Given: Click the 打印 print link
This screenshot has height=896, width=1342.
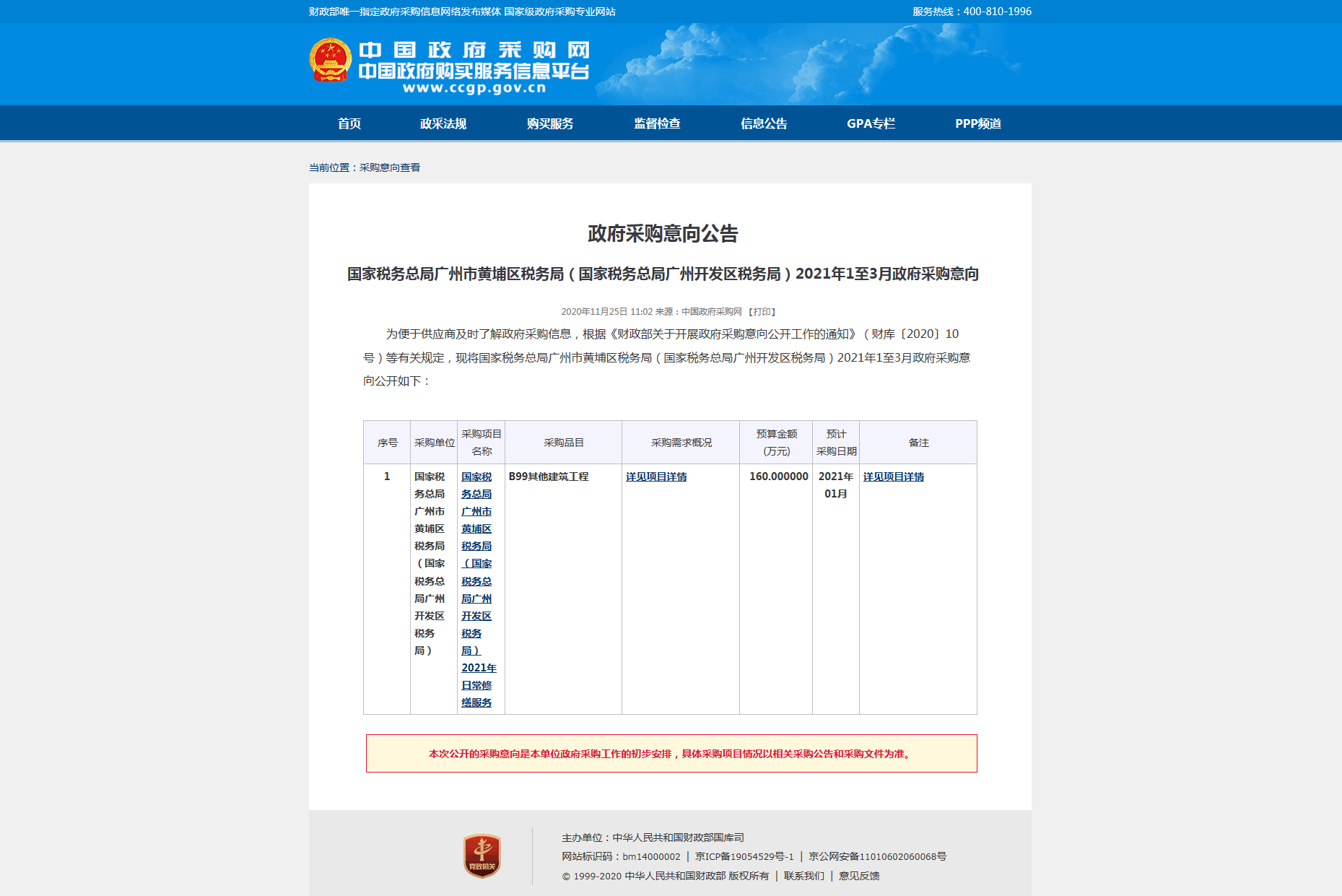Looking at the screenshot, I should (x=762, y=312).
